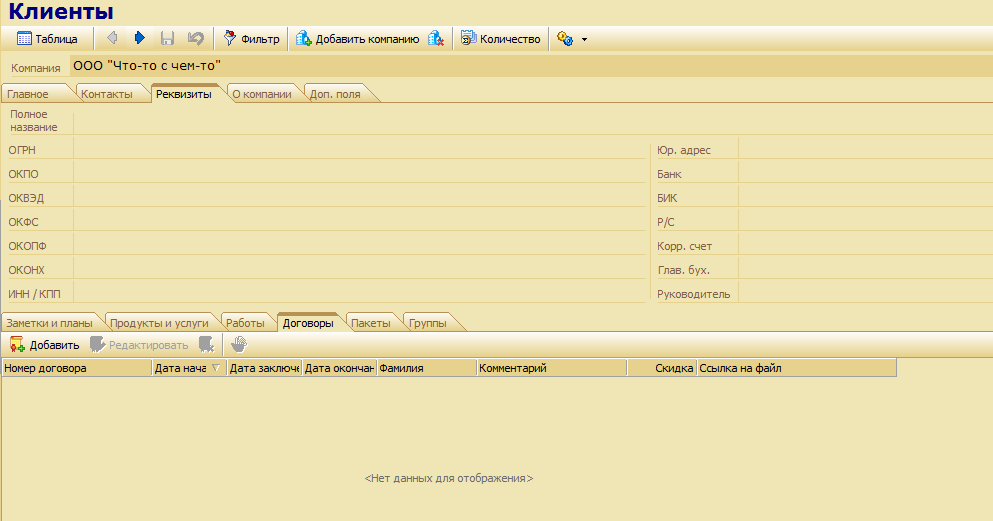The image size is (993, 521).
Task: Switch to the Контакты tab
Action: click(x=107, y=94)
